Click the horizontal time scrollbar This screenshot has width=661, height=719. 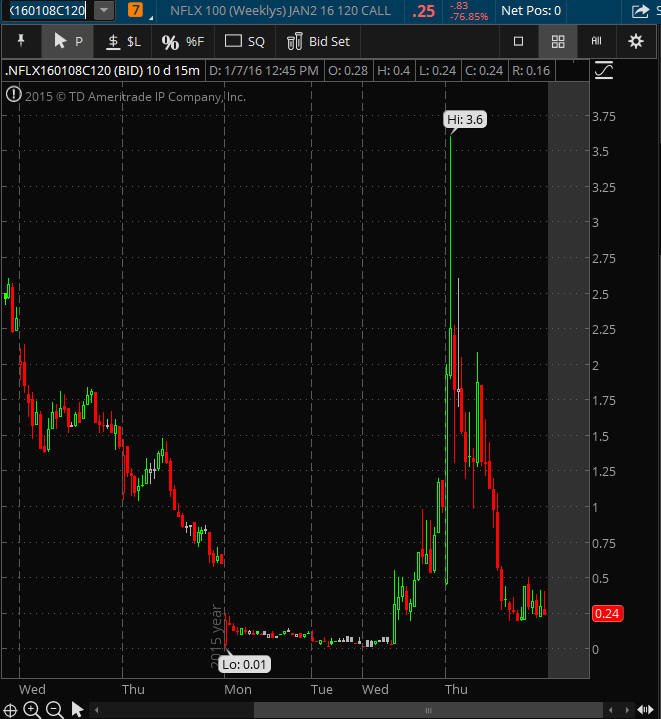coord(428,710)
